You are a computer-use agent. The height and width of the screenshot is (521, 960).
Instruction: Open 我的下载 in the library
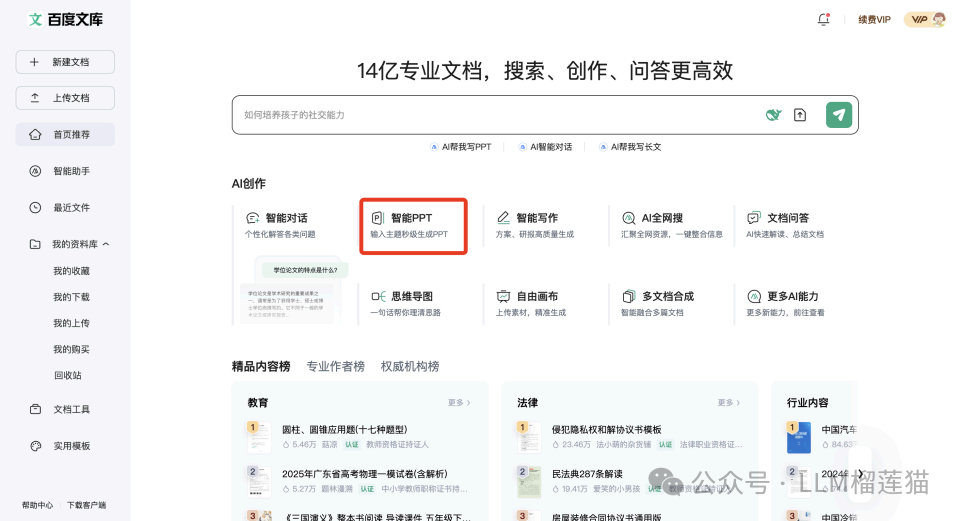click(71, 297)
